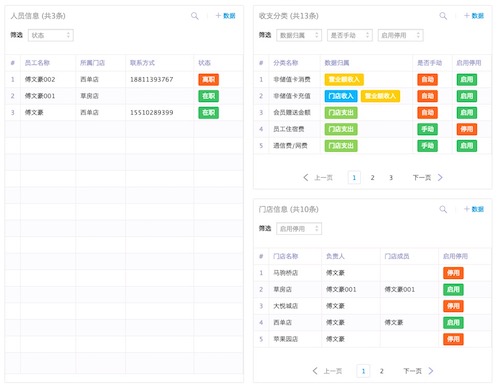
Task: Select store name 苹果园店
Action: tap(286, 339)
